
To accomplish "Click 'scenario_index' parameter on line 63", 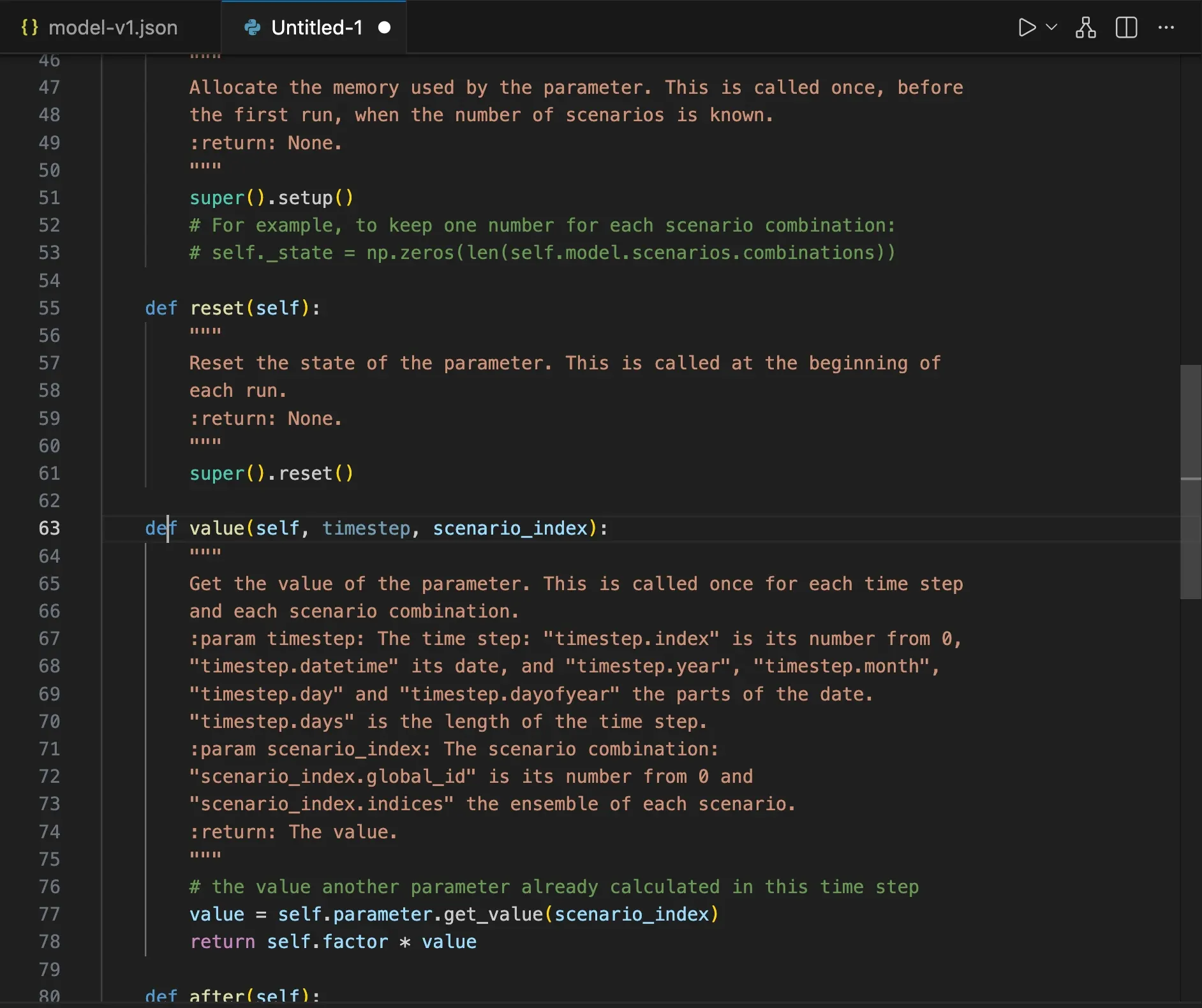I will tap(510, 528).
